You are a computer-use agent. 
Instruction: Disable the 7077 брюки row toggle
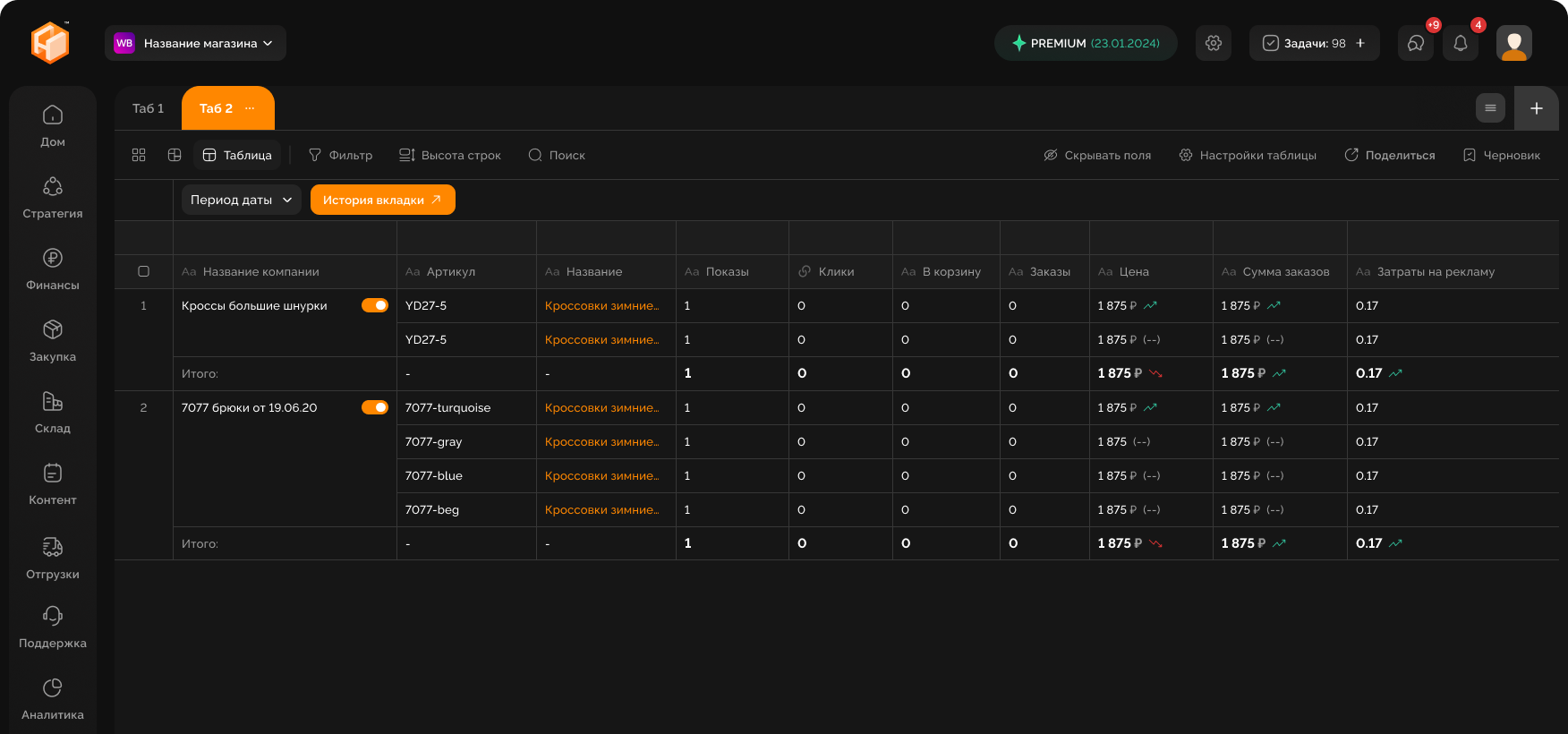374,407
